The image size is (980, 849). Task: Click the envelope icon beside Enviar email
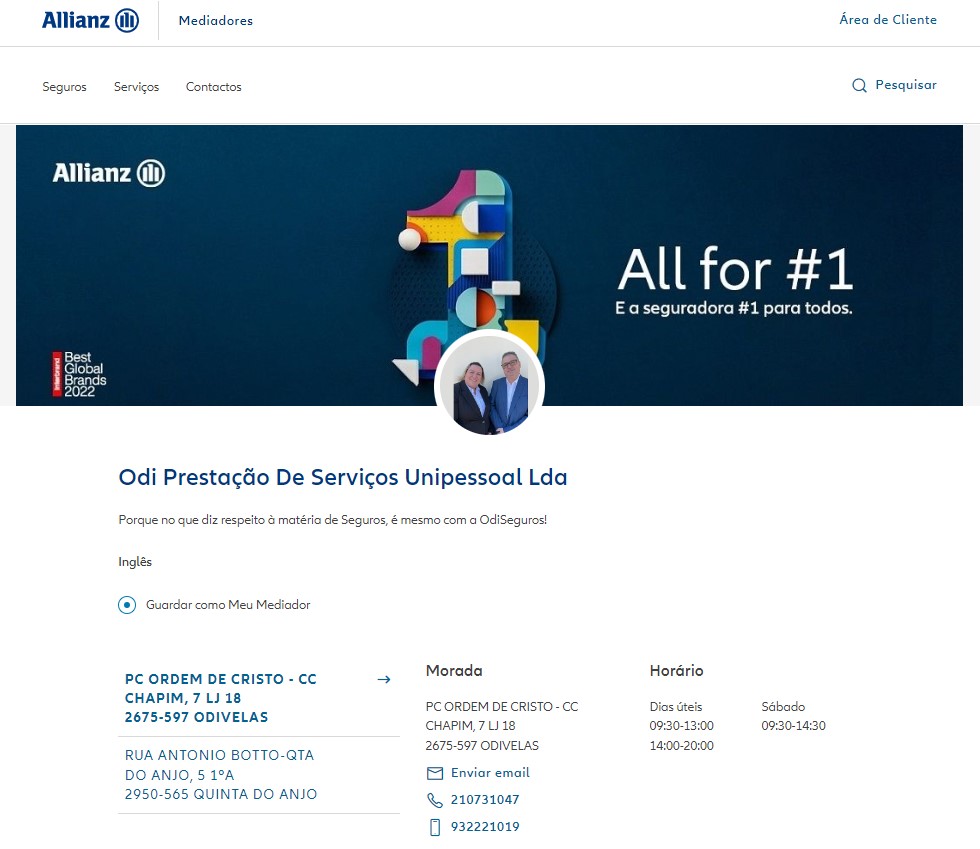434,773
